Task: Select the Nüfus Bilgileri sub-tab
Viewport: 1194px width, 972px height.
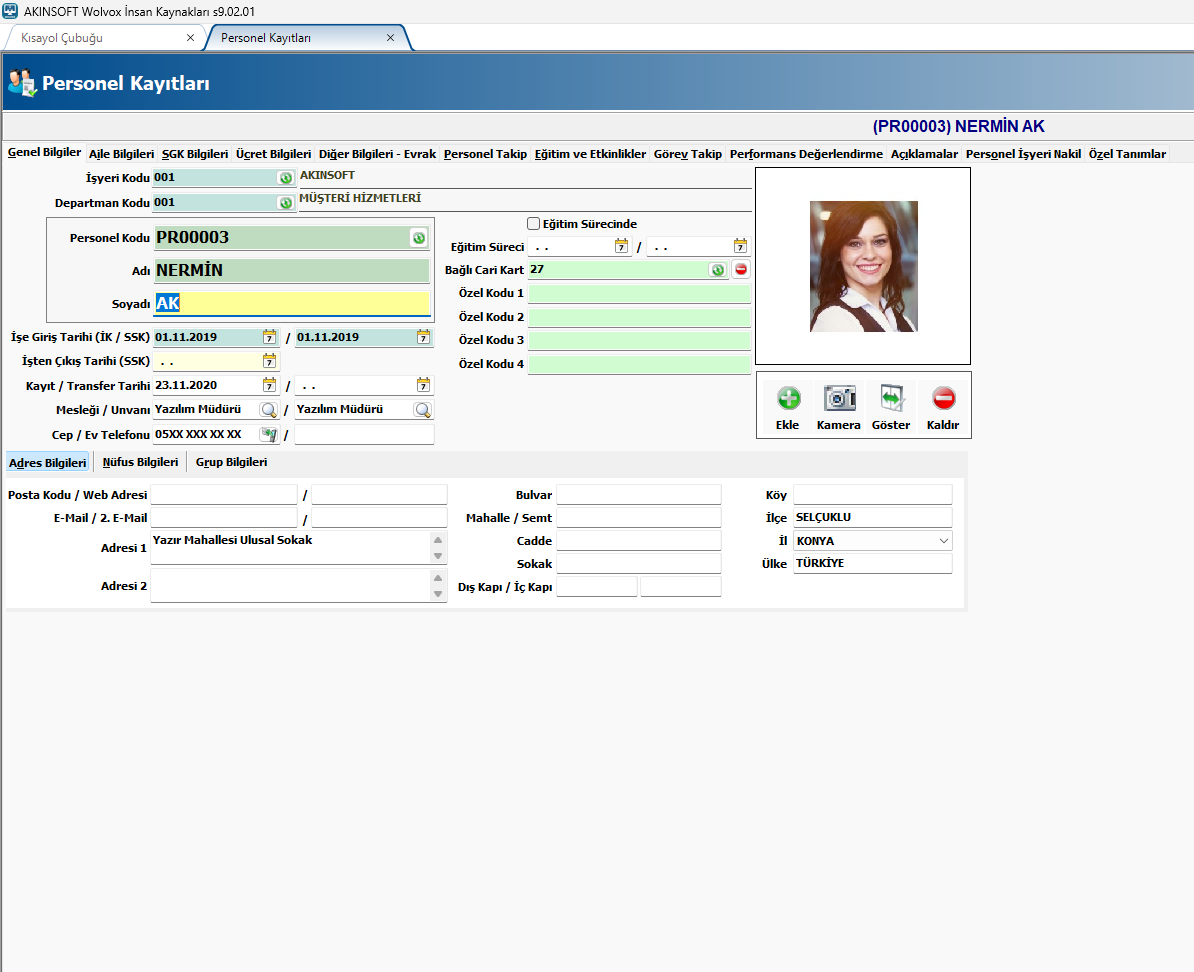Action: click(x=140, y=462)
